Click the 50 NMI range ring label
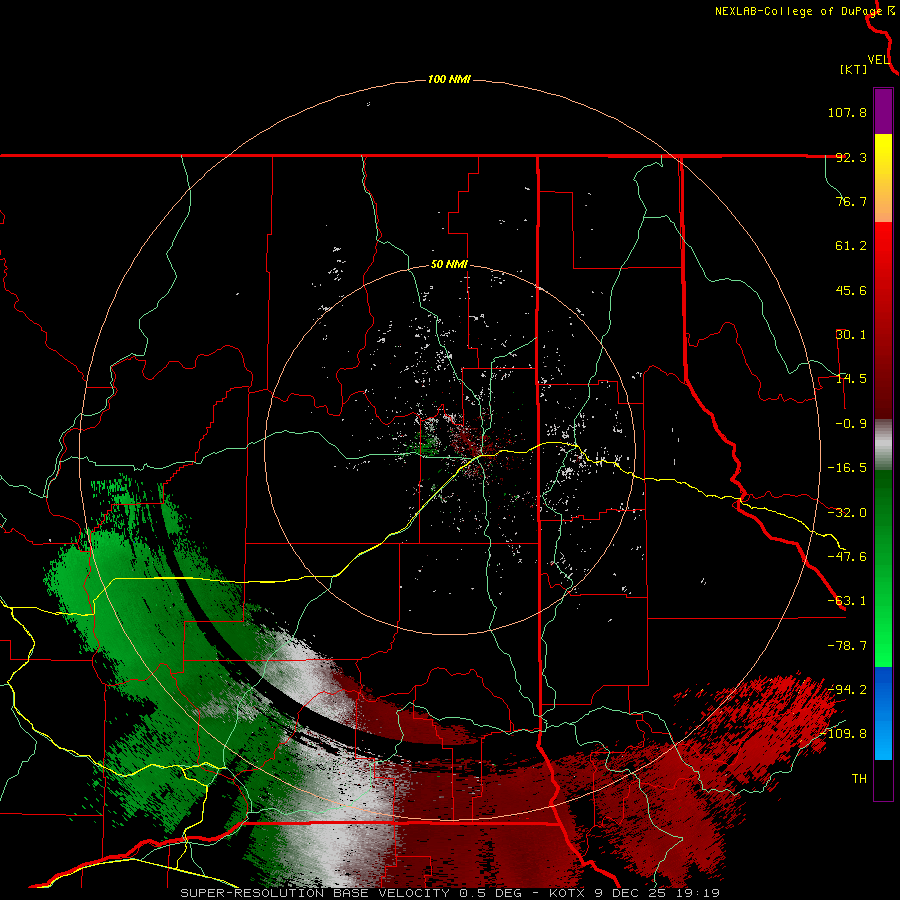Screen dimensions: 900x900 pos(449,265)
